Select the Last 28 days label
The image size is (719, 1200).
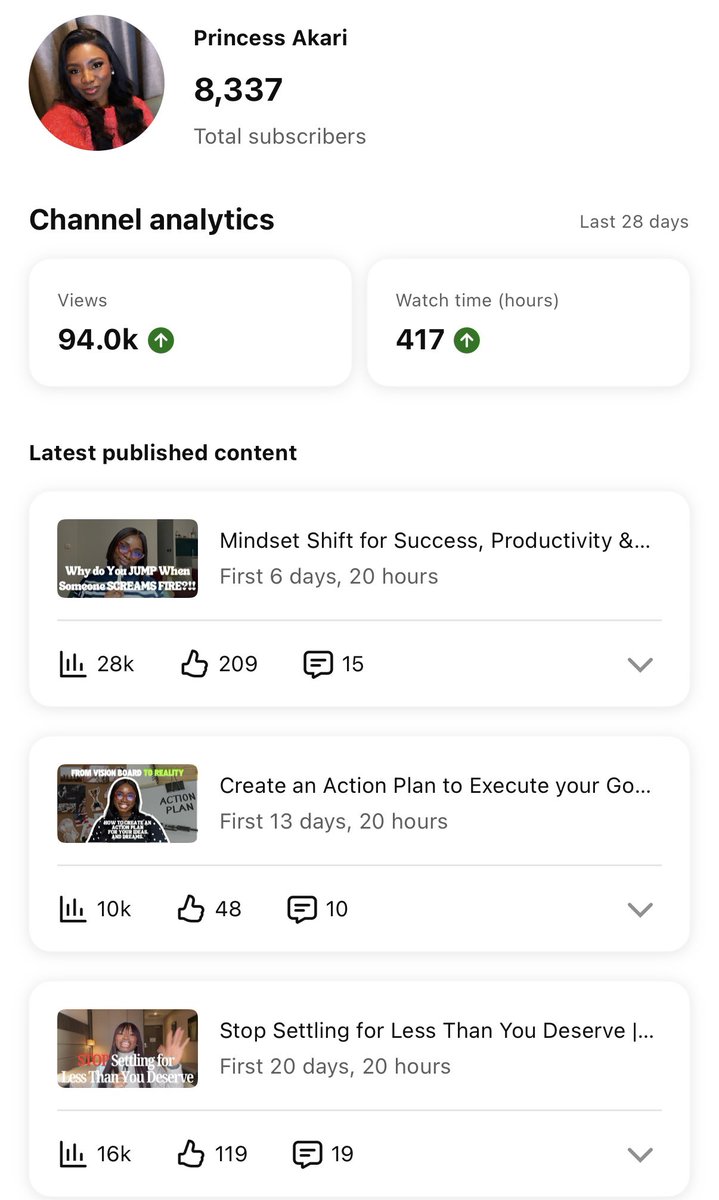[x=634, y=222]
